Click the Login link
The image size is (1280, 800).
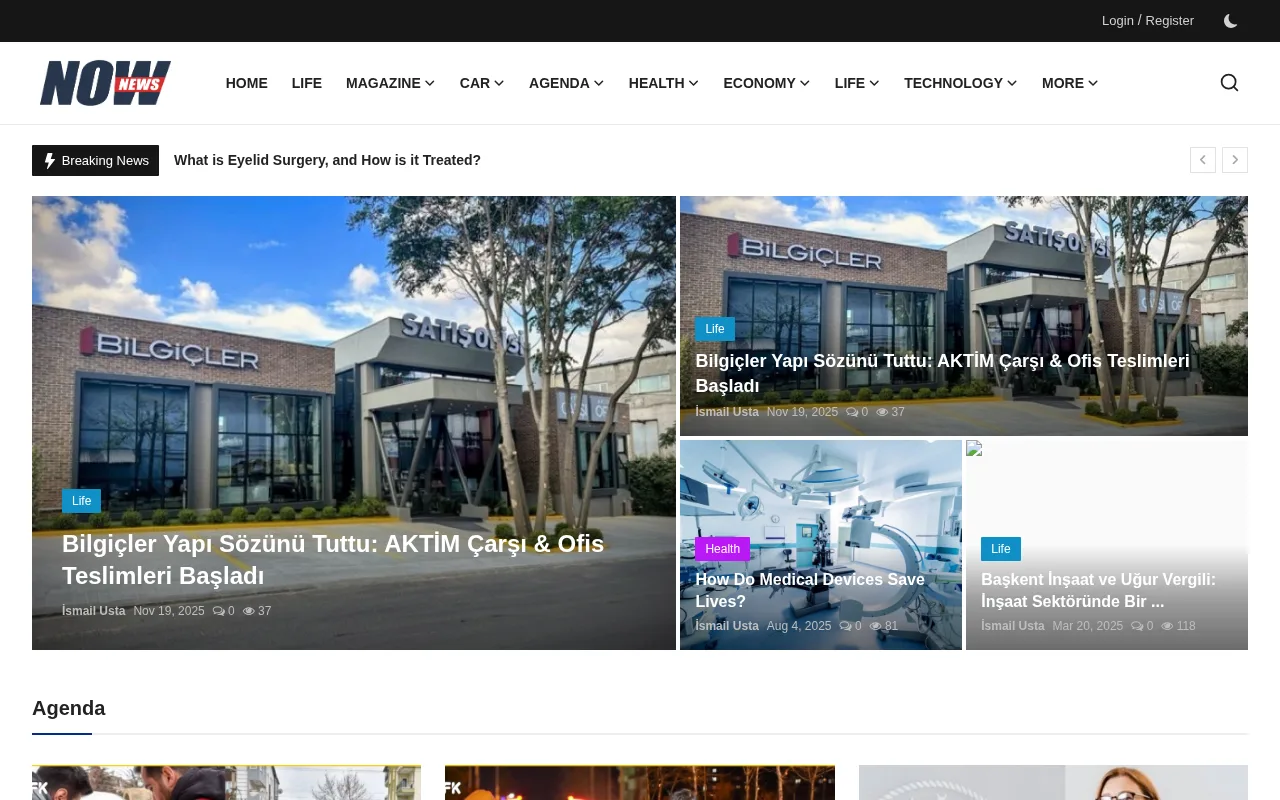click(1117, 21)
